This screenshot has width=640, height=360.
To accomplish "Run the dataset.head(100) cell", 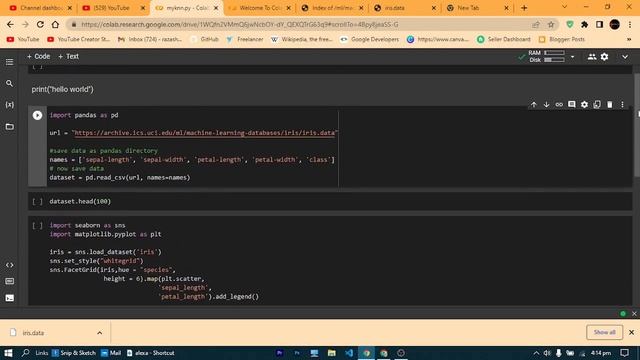I will [37, 201].
